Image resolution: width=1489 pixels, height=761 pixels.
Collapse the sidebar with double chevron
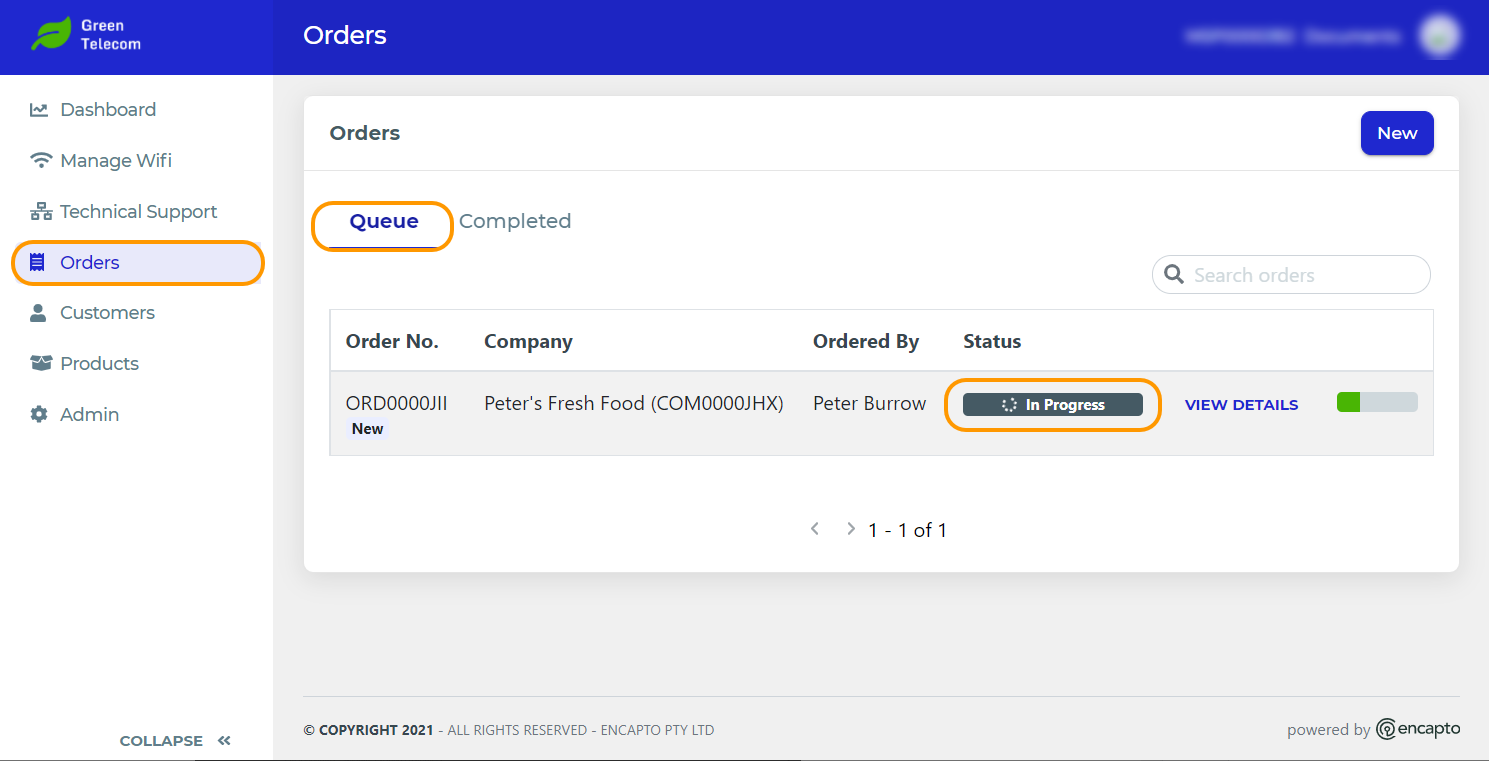(224, 741)
